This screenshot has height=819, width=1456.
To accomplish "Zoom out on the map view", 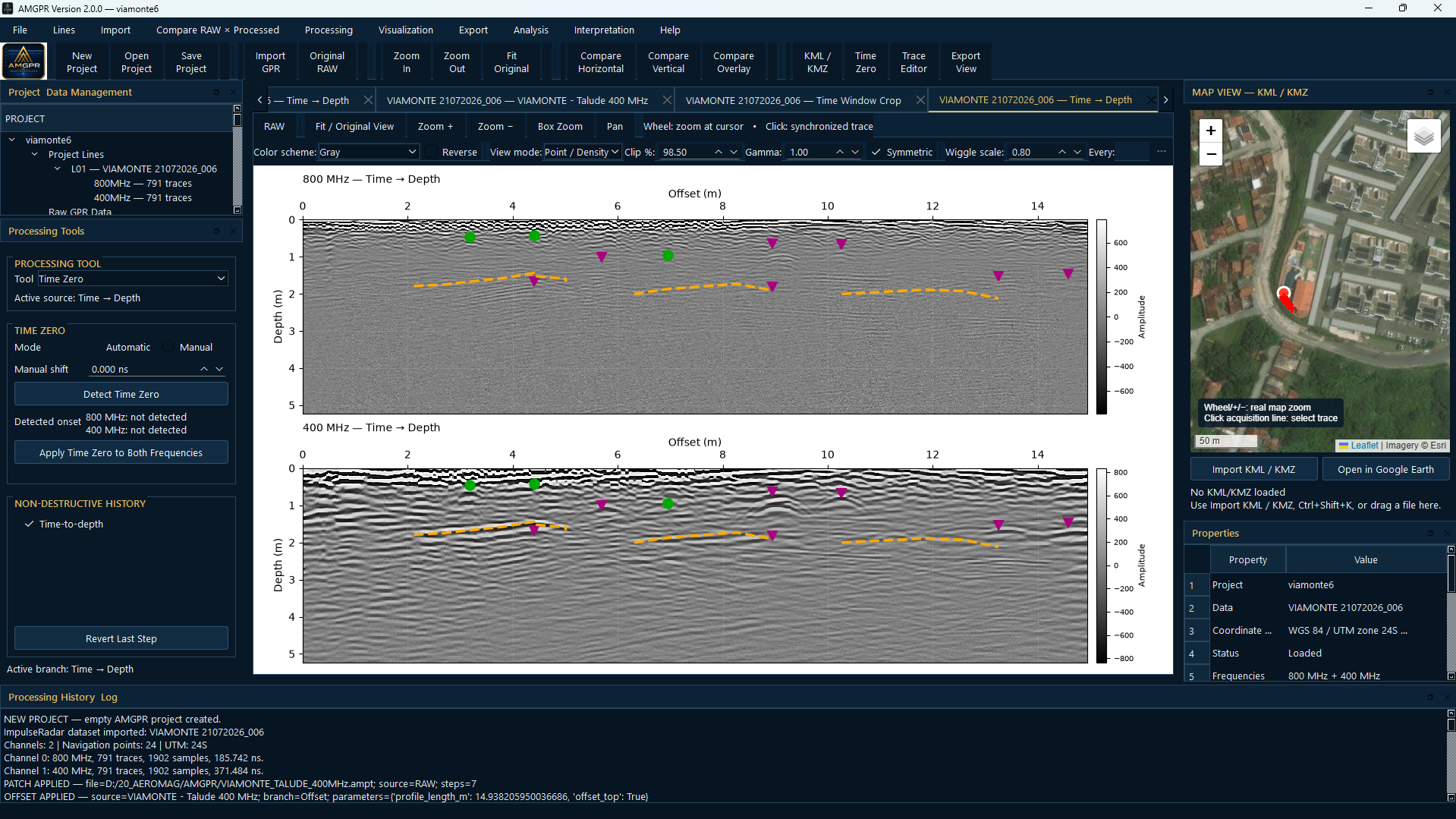I will (x=1211, y=153).
